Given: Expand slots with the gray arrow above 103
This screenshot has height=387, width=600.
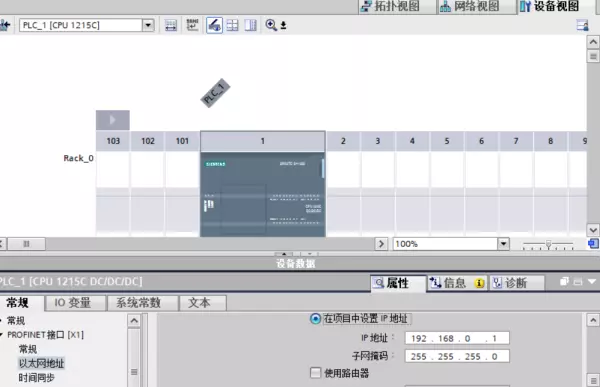Looking at the screenshot, I should coord(112,120).
